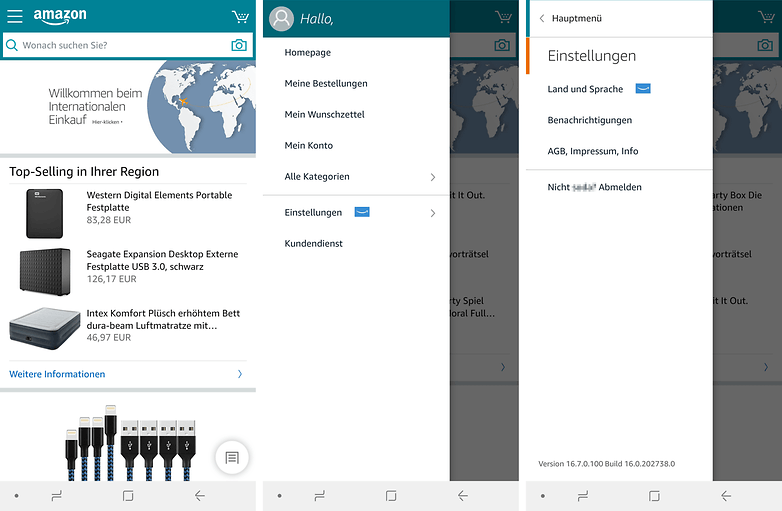The height and width of the screenshot is (511, 782).
Task: Tap 'Nicht ... Abmelden' sign-out entry
Action: point(594,187)
